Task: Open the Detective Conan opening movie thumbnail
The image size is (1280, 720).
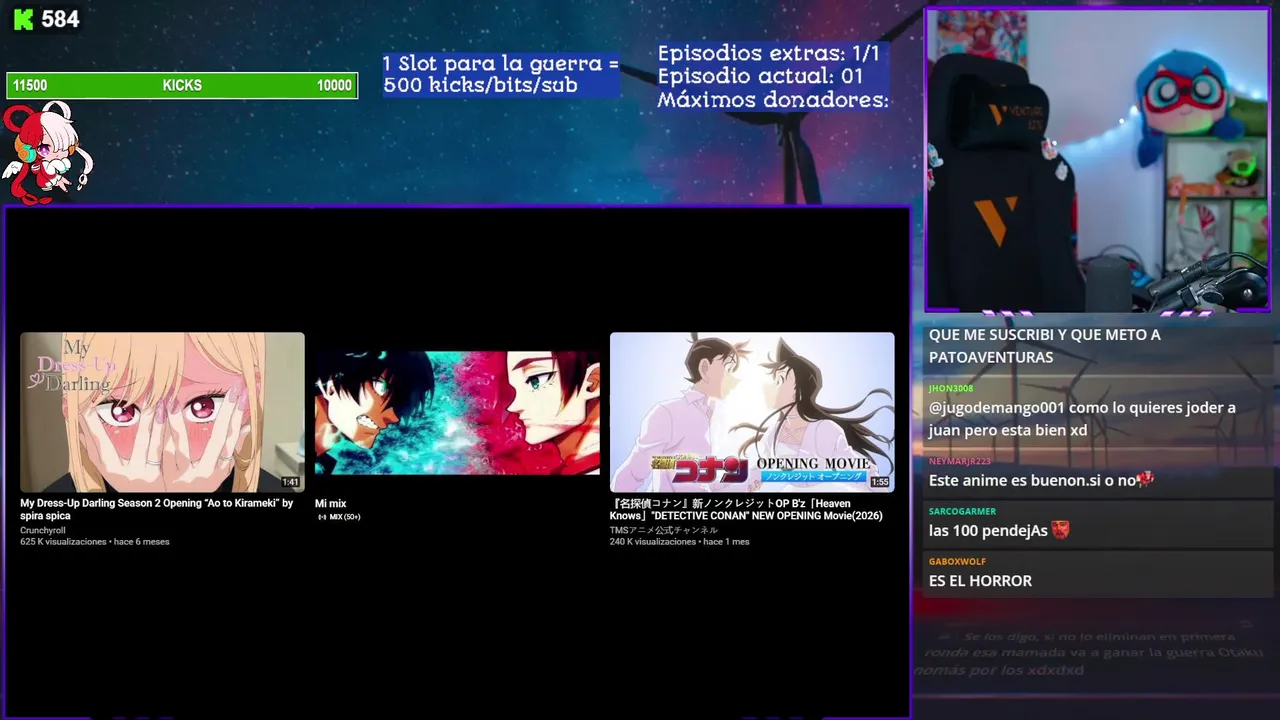Action: click(x=752, y=412)
